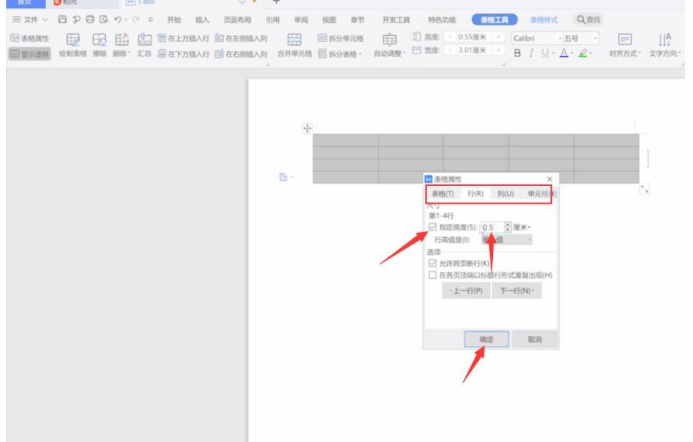Click the highlight color pen icon
This screenshot has width=693, height=442.
[583, 53]
